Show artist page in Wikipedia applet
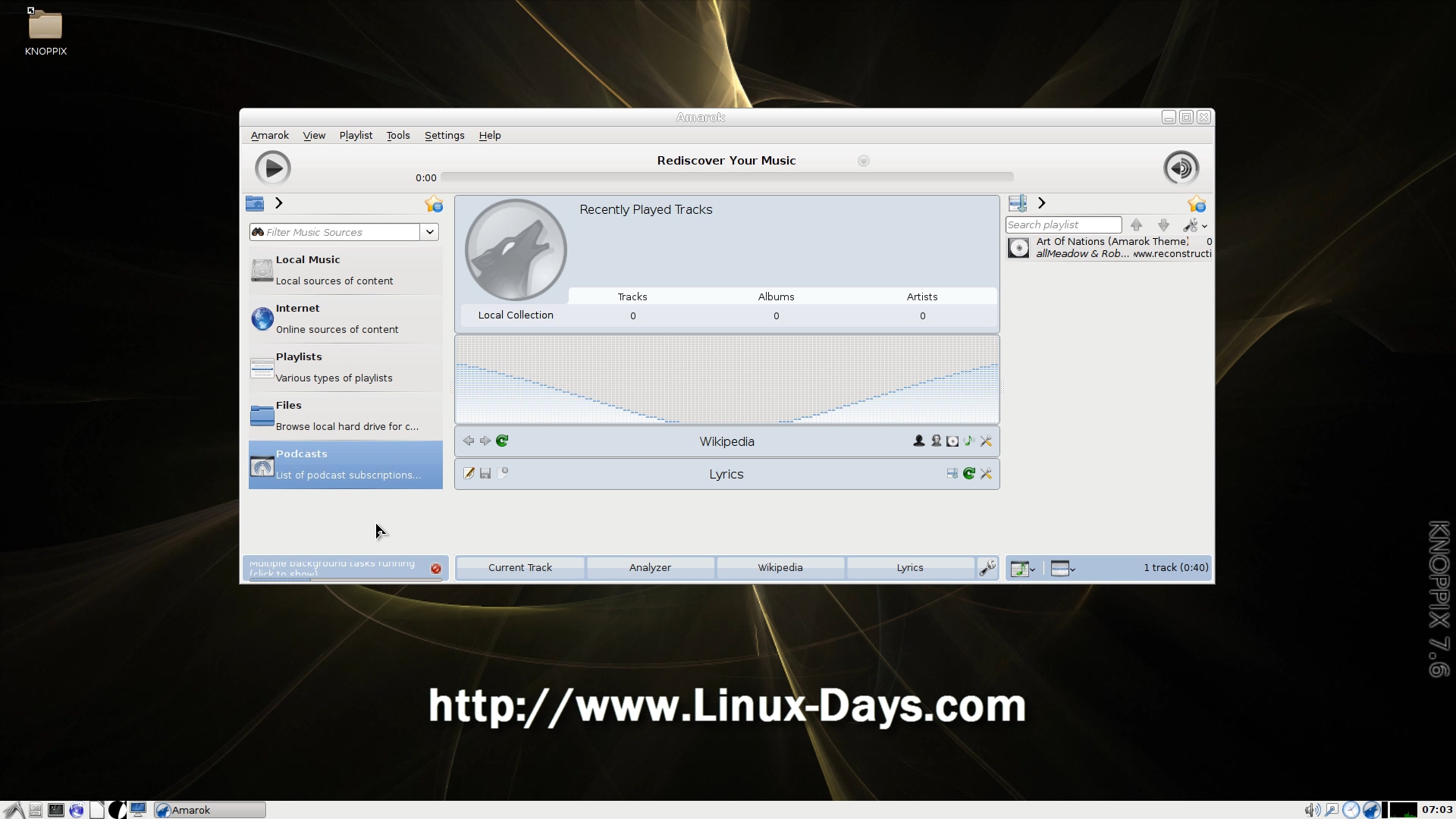The height and width of the screenshot is (819, 1456). (x=919, y=441)
